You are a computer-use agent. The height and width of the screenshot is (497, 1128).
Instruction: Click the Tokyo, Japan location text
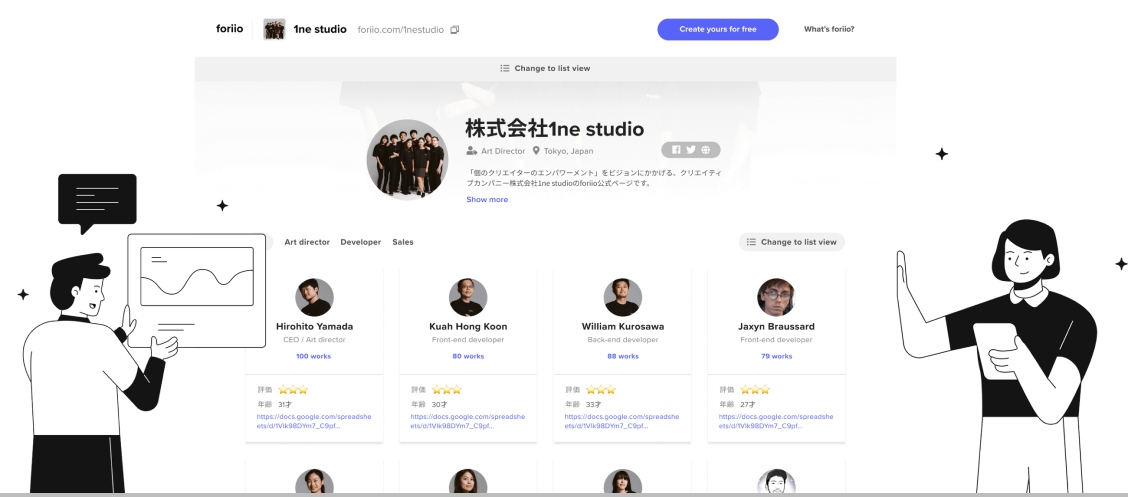[x=568, y=151]
